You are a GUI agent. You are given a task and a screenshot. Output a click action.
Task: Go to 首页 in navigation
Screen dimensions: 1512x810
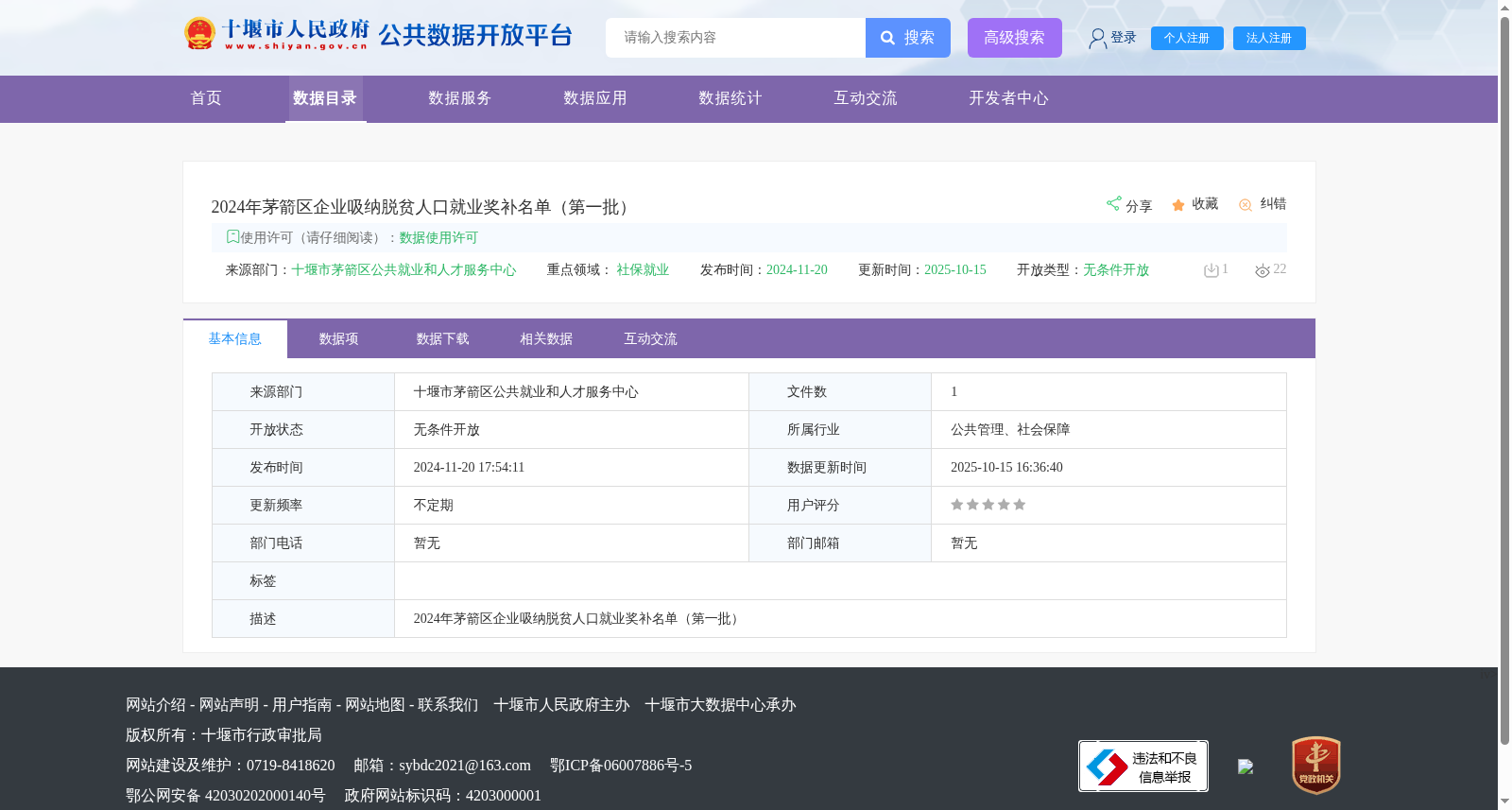206,98
